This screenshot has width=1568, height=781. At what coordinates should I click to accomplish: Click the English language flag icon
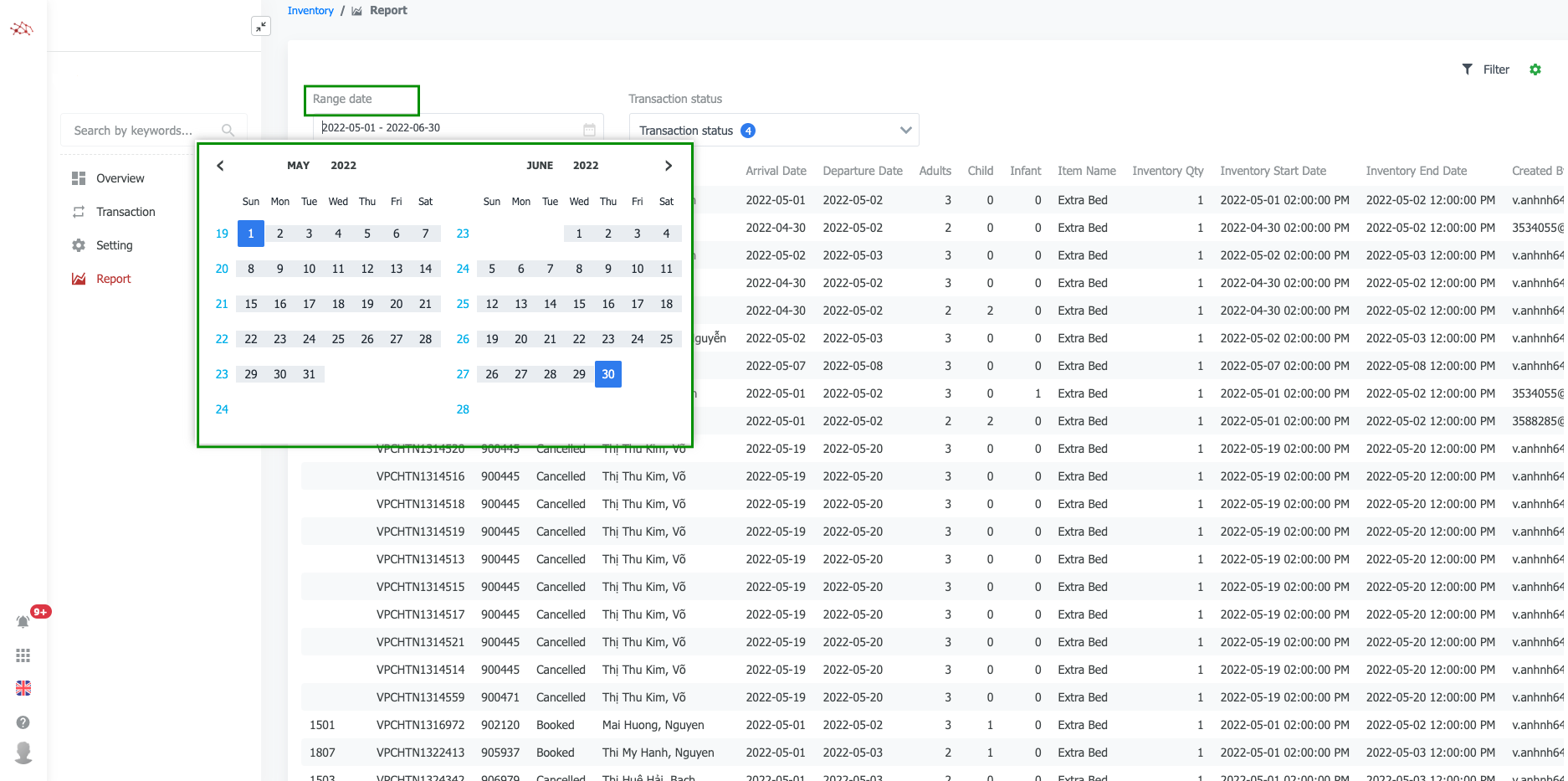click(23, 688)
